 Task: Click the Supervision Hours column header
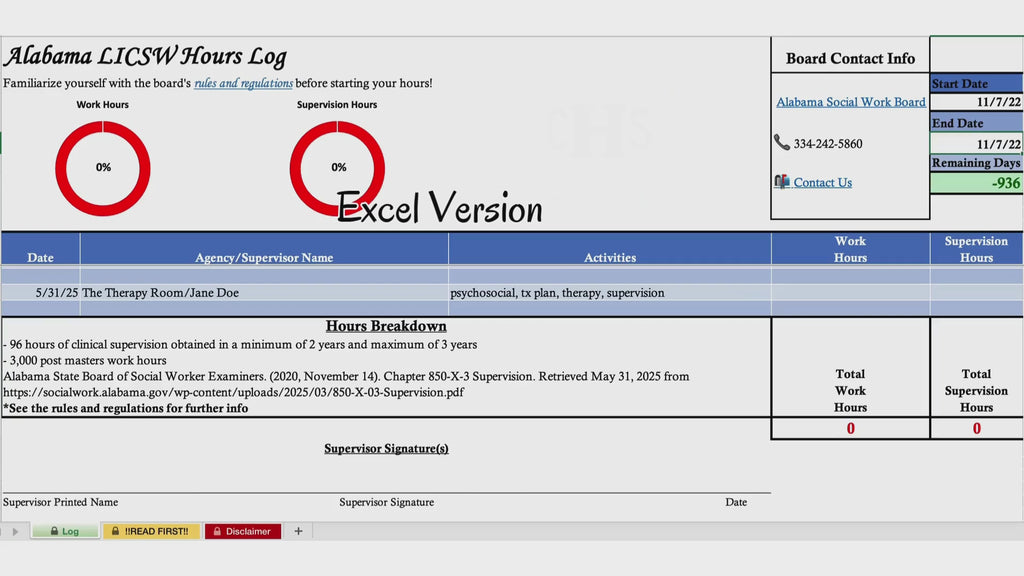976,249
